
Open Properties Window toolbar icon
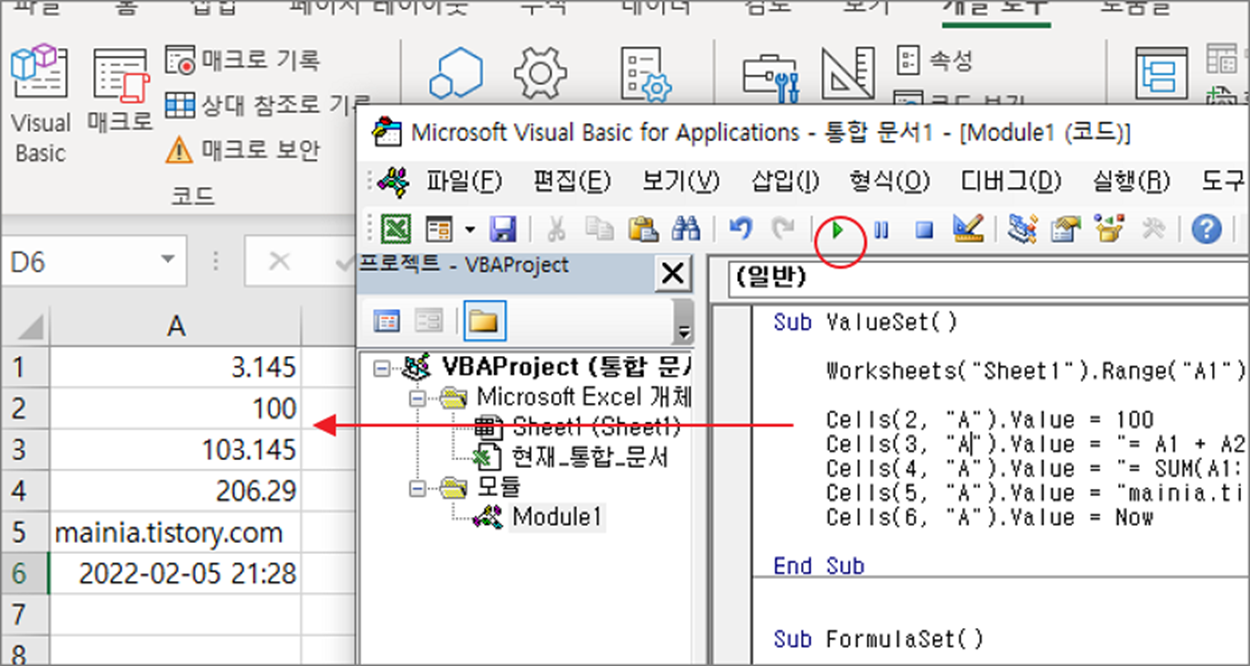pos(1066,230)
